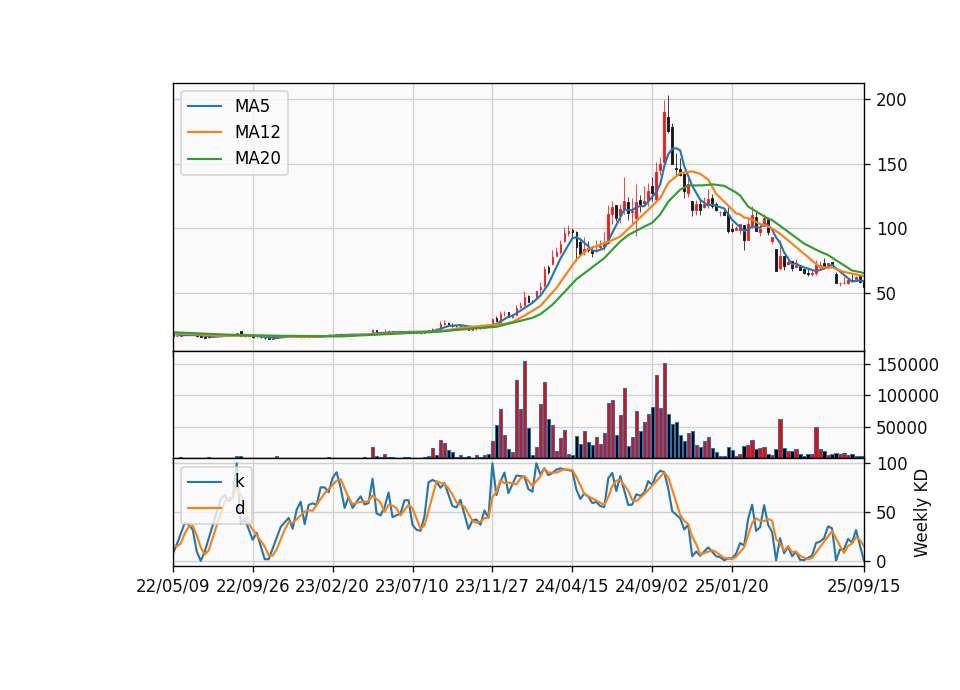This screenshot has height=690, width=960.
Task: Click the orange MA12 legend line sample
Action: [204, 132]
